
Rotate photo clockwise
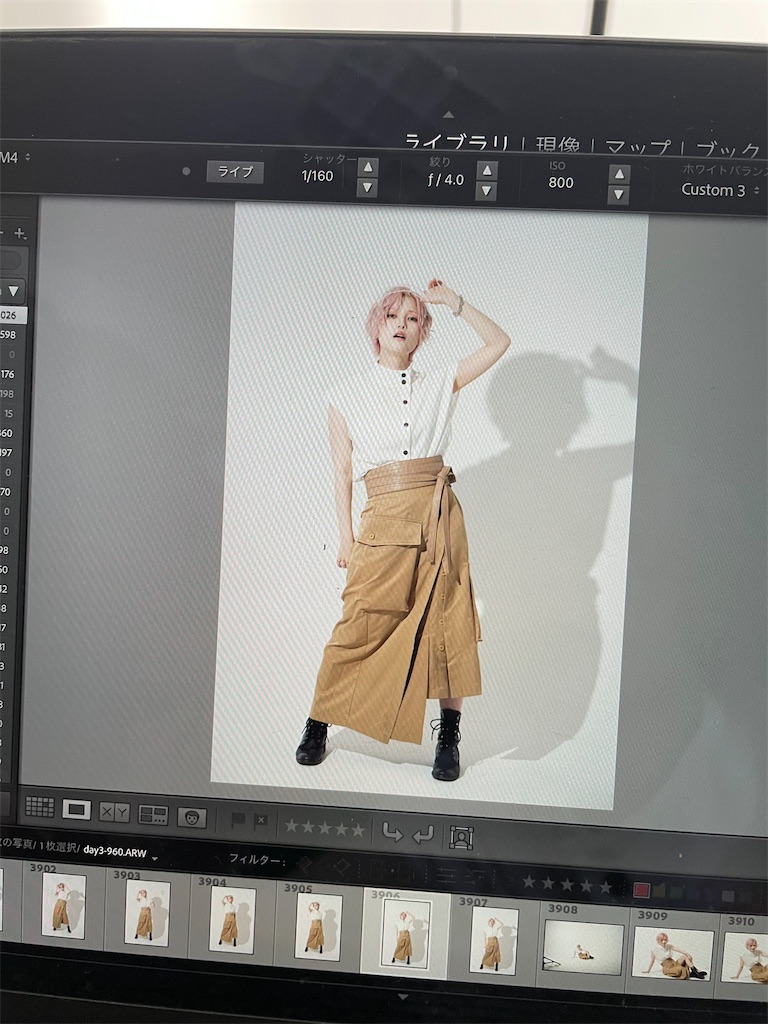pos(423,834)
